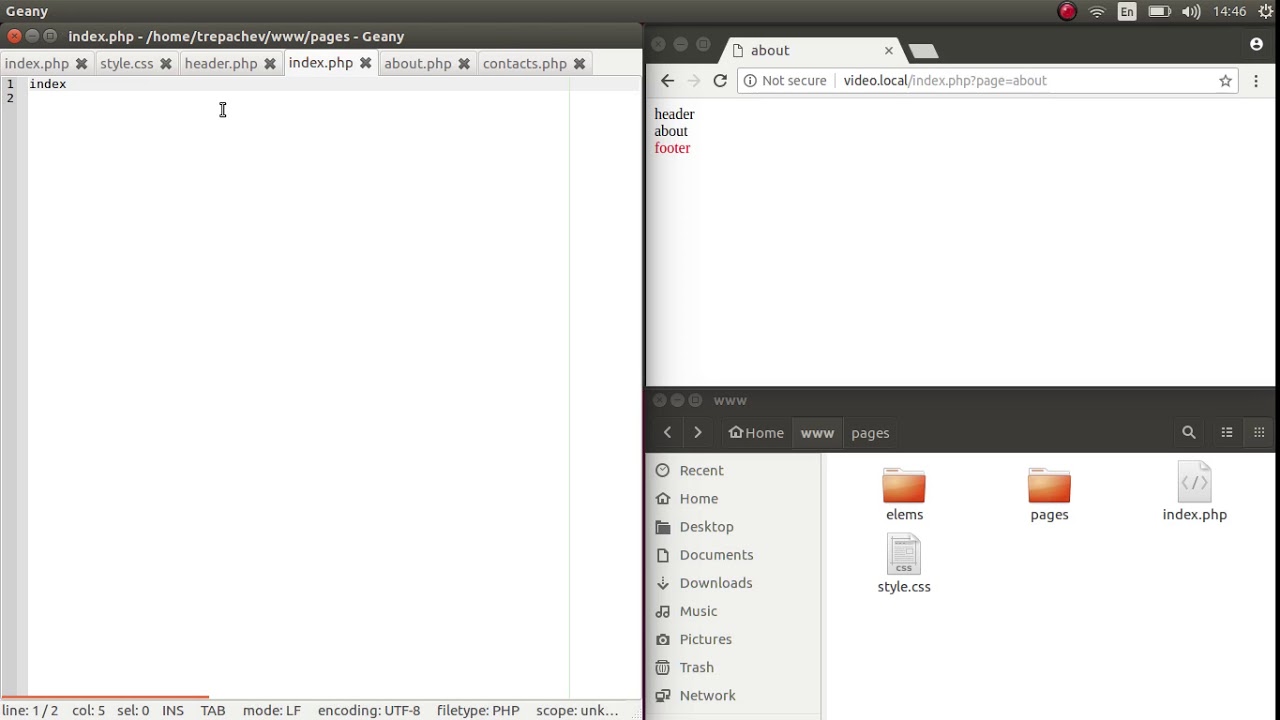Switch to the about.php tab
Viewport: 1280px width, 720px height.
(418, 63)
